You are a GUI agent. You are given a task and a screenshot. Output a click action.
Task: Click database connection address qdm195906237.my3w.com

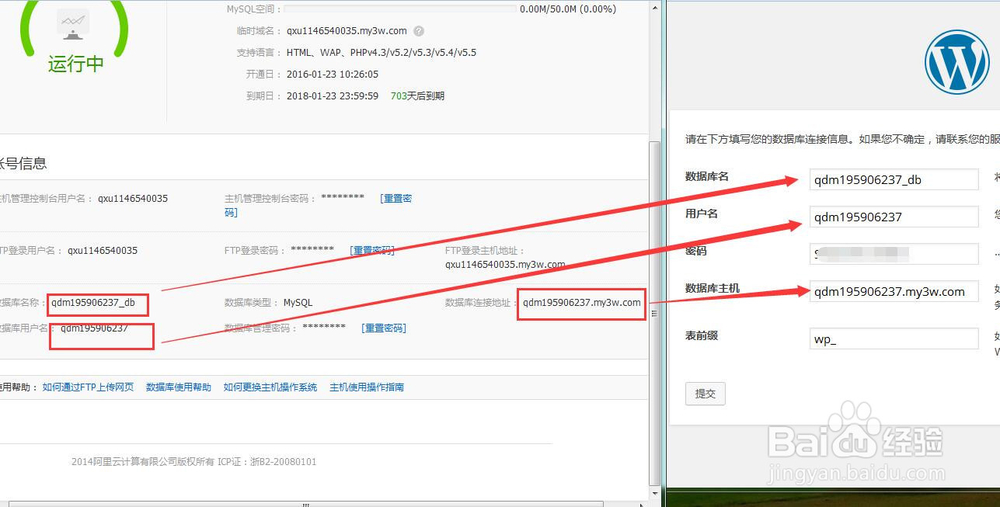tap(582, 302)
